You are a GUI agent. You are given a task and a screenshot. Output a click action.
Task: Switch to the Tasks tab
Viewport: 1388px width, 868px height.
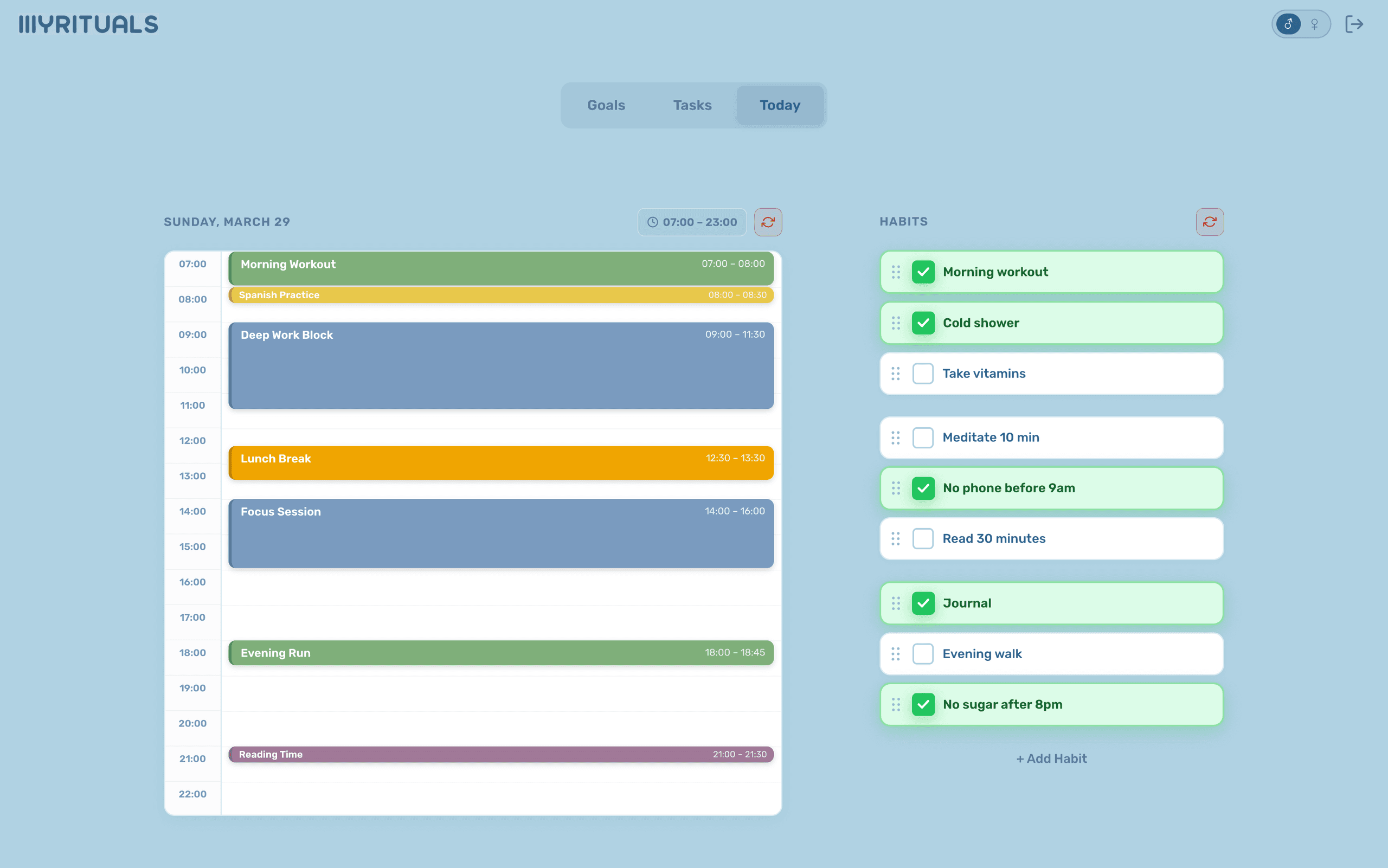point(692,105)
